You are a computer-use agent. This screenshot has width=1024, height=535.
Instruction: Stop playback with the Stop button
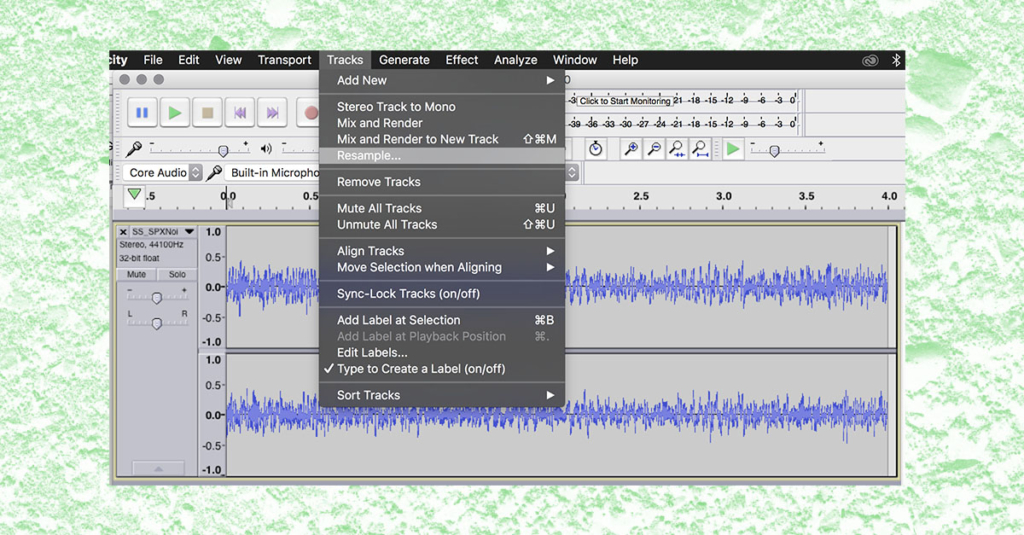pos(207,113)
